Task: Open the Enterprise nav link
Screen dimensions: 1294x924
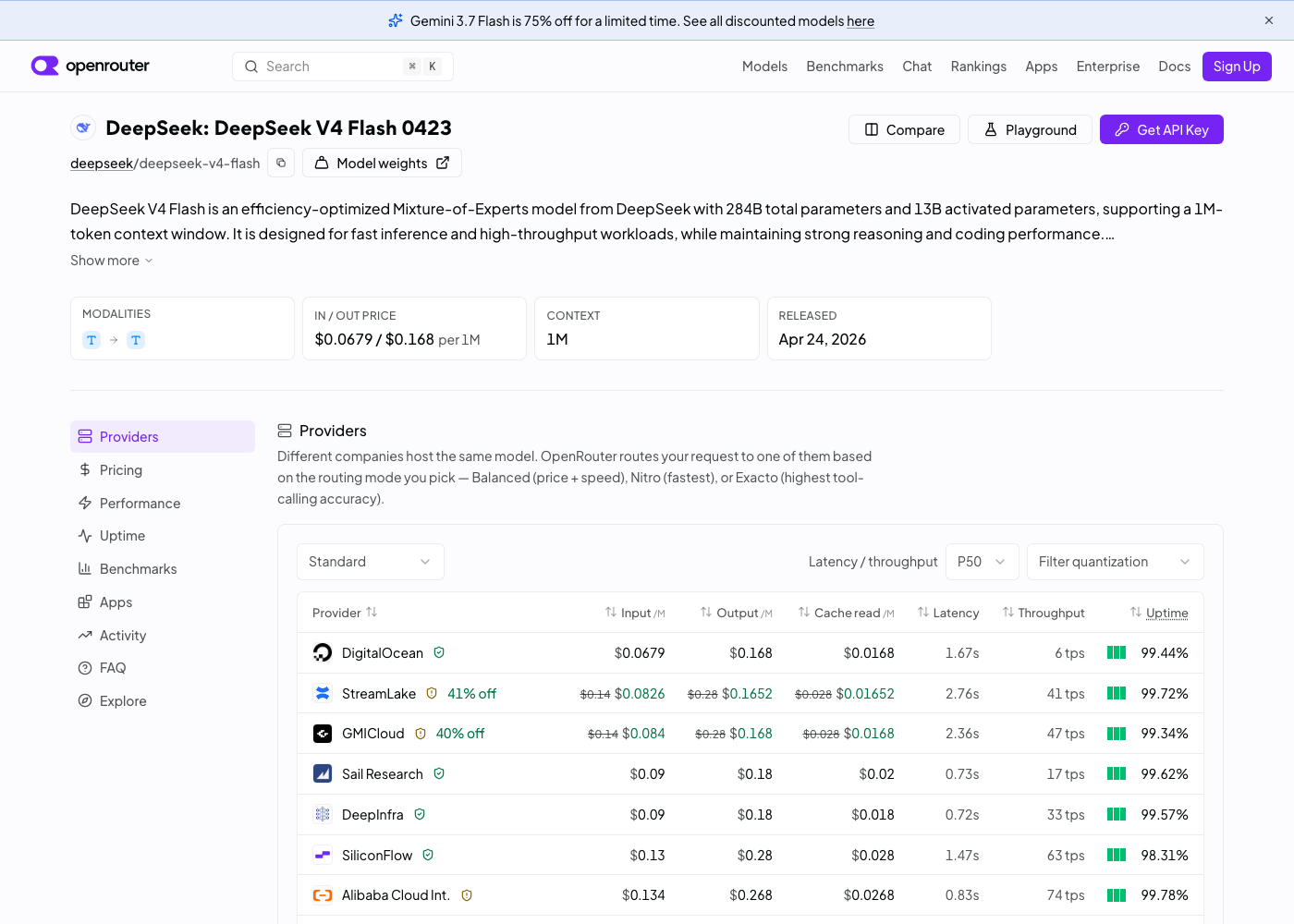Action: click(1108, 67)
